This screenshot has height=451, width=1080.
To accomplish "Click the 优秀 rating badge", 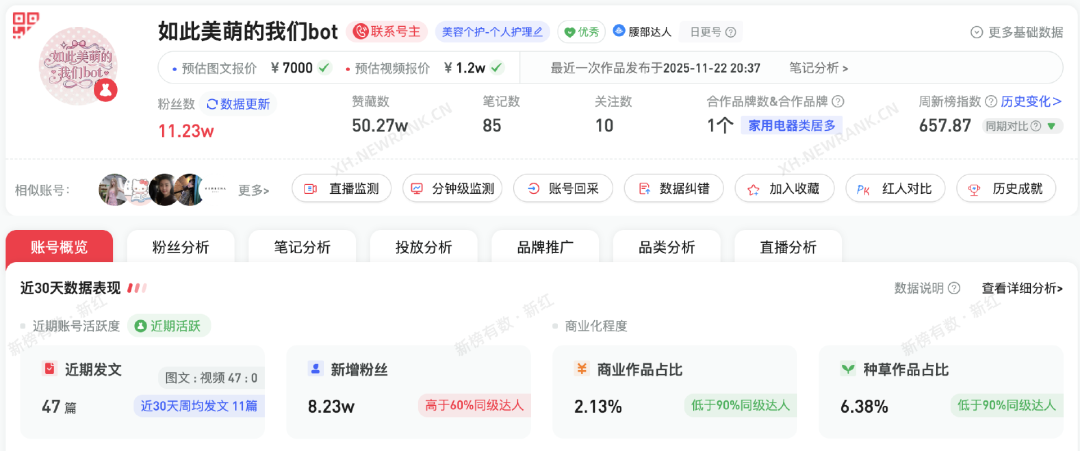I will (581, 32).
